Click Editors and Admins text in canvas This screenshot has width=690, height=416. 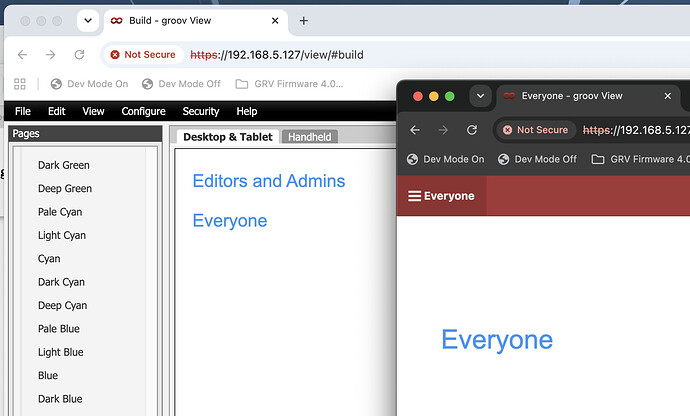[x=269, y=181]
